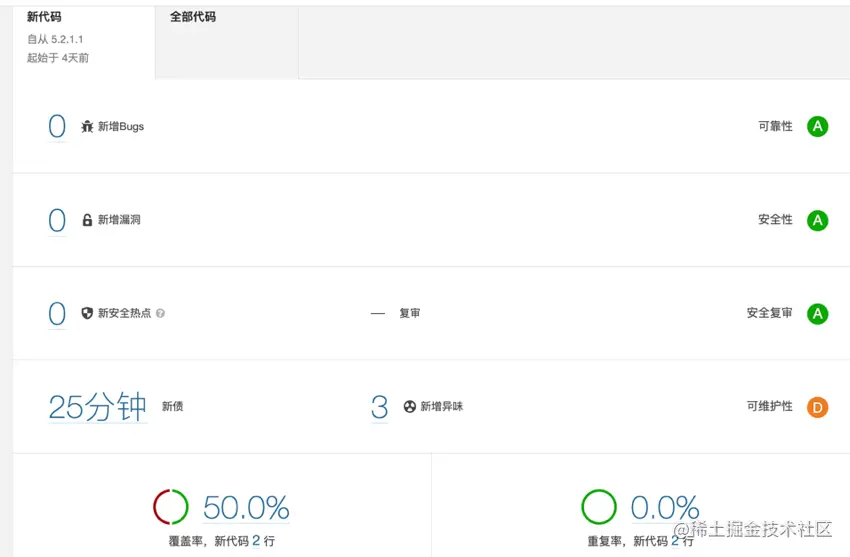Open the 3 new code smells count
This screenshot has height=557, width=850.
379,407
